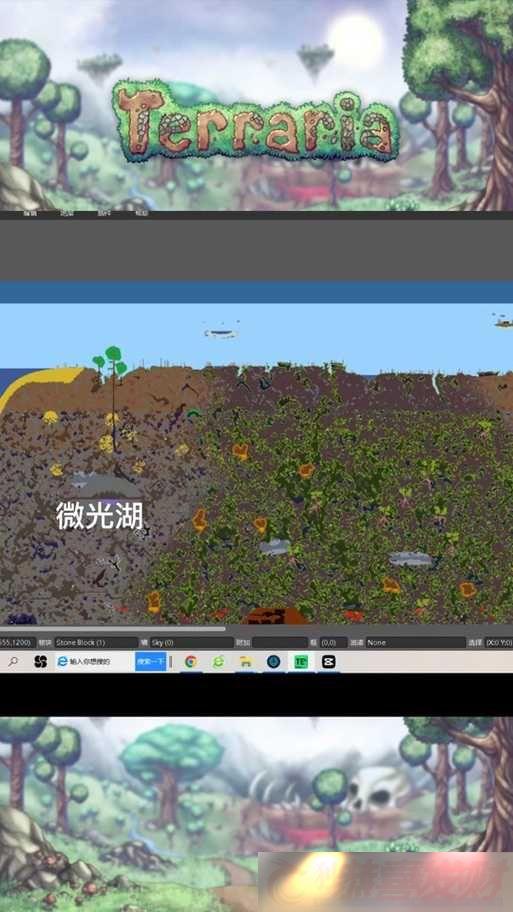Click the blue 搜索一下 button
The width and height of the screenshot is (513, 912).
pos(151,661)
